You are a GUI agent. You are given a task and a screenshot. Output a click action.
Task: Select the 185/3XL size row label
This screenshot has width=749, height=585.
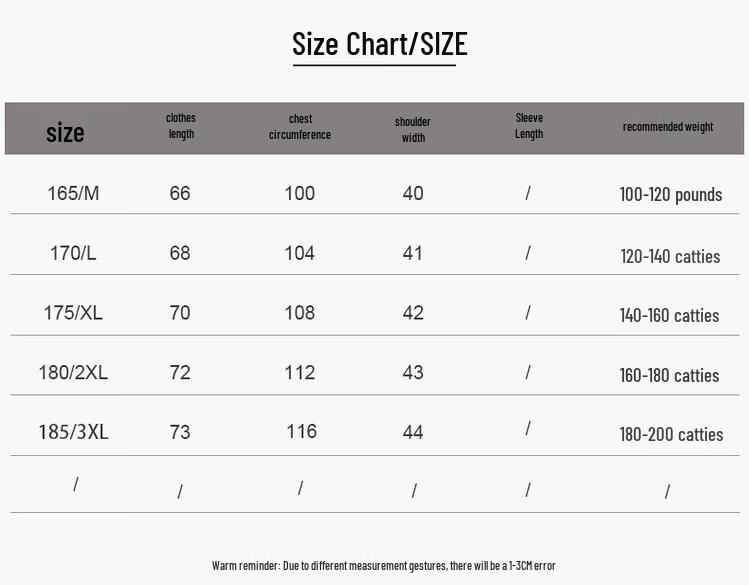(x=73, y=432)
